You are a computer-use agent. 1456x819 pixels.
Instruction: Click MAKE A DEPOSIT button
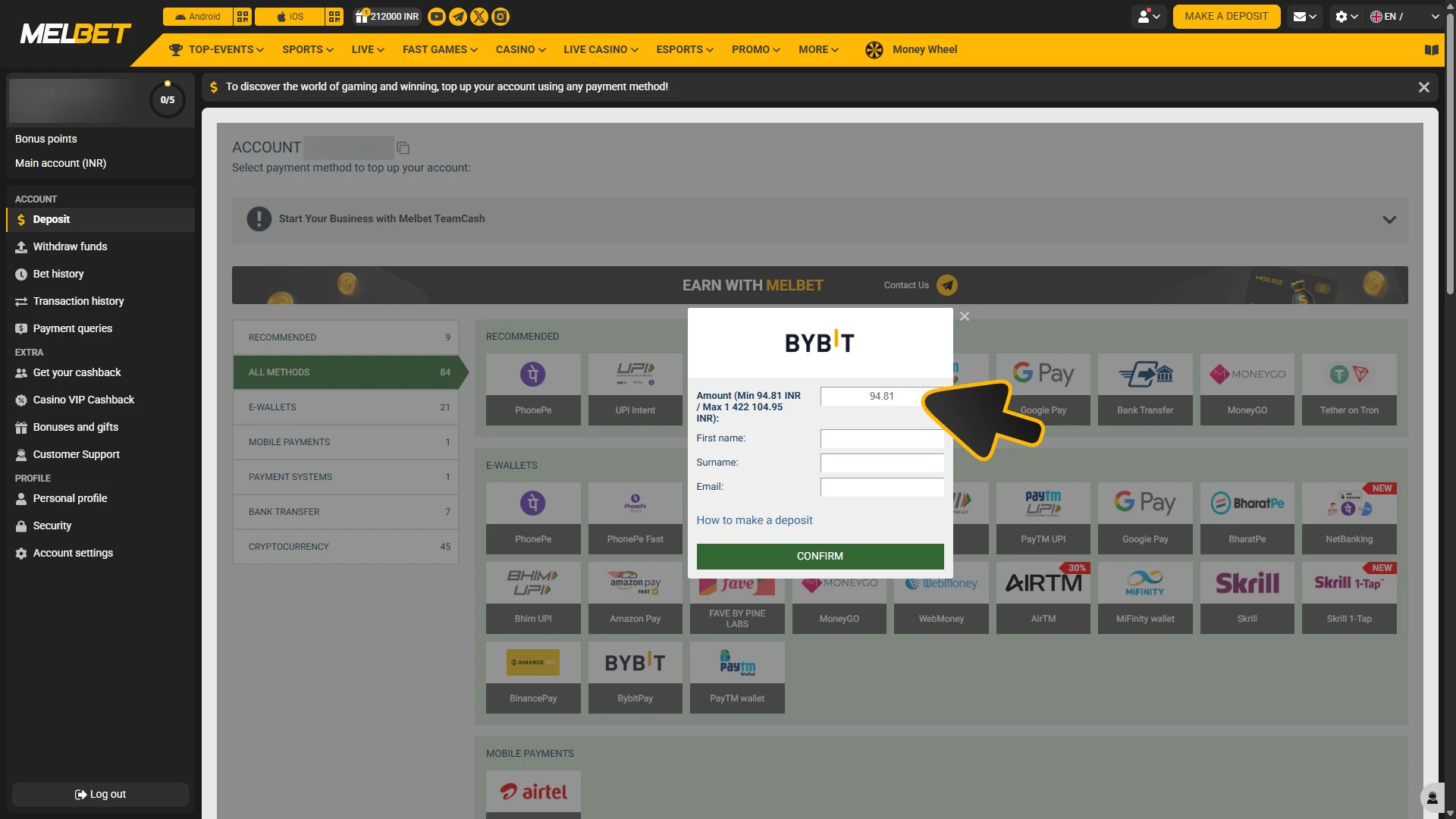1226,17
